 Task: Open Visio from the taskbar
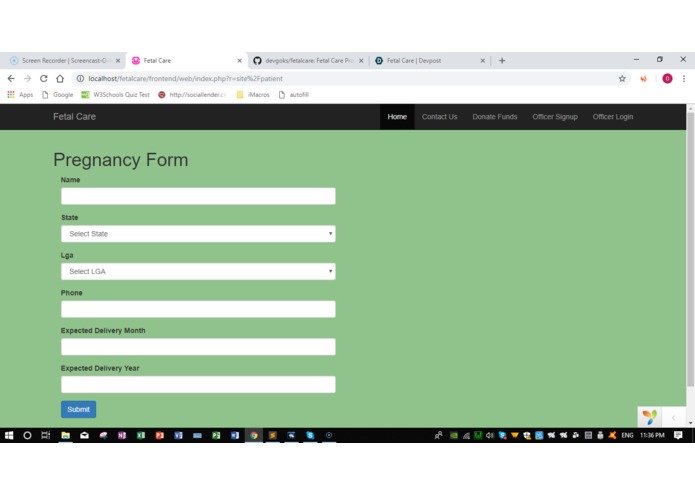(x=178, y=436)
